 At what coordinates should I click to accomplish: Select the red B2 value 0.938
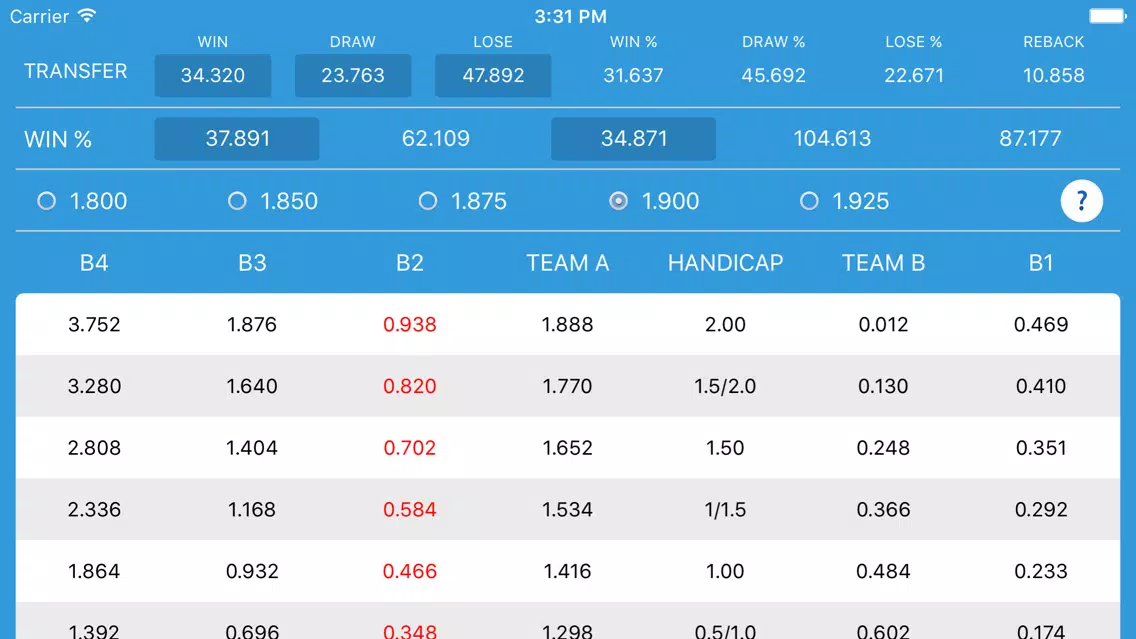point(409,325)
